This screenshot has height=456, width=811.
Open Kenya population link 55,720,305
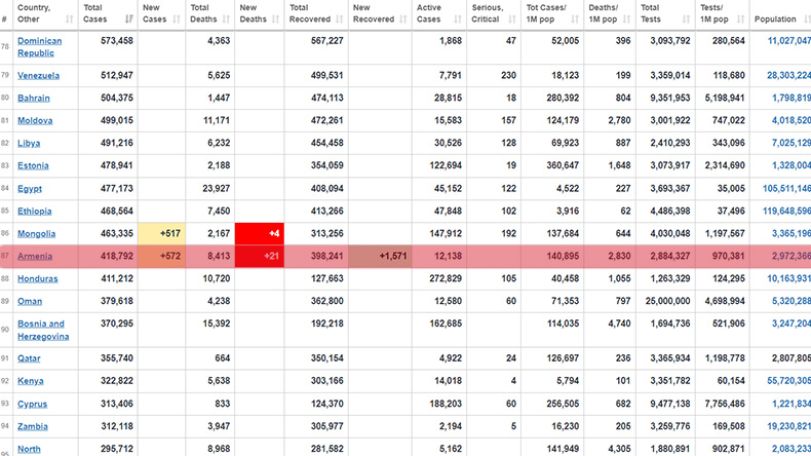point(789,381)
